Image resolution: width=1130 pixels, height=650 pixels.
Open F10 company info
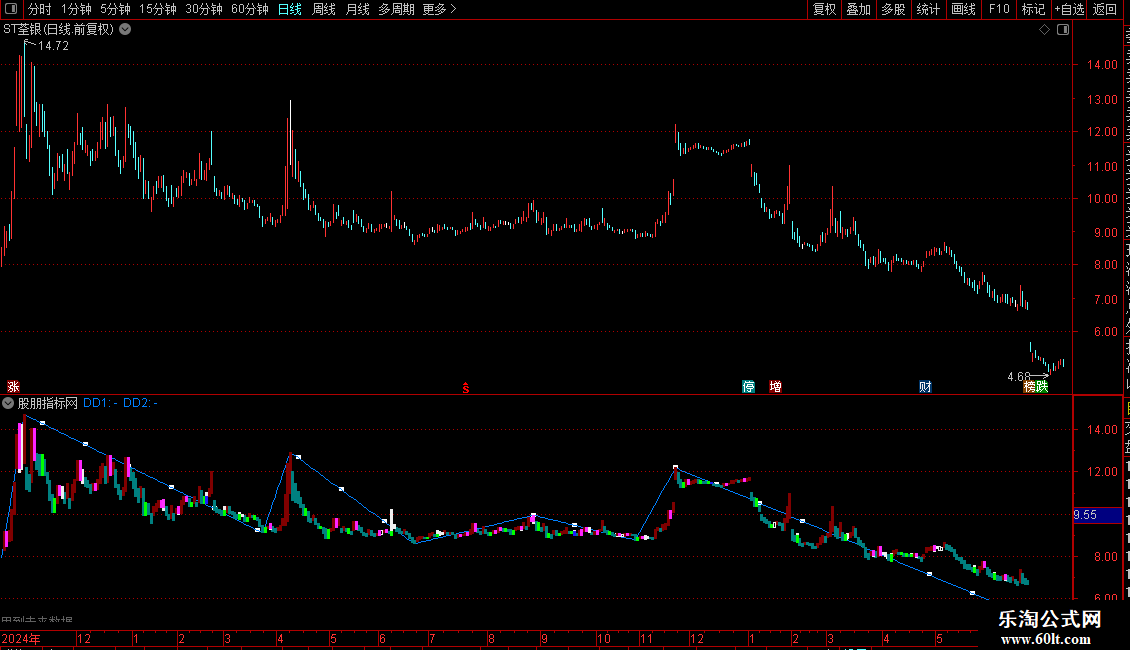point(998,9)
